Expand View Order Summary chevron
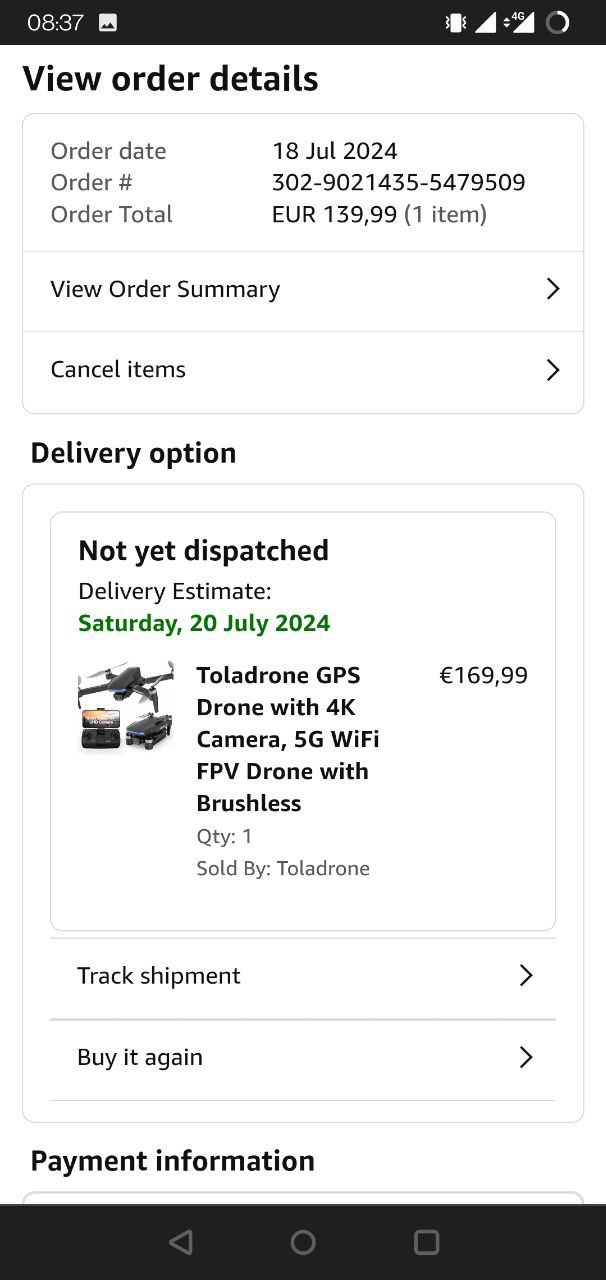 coord(552,289)
